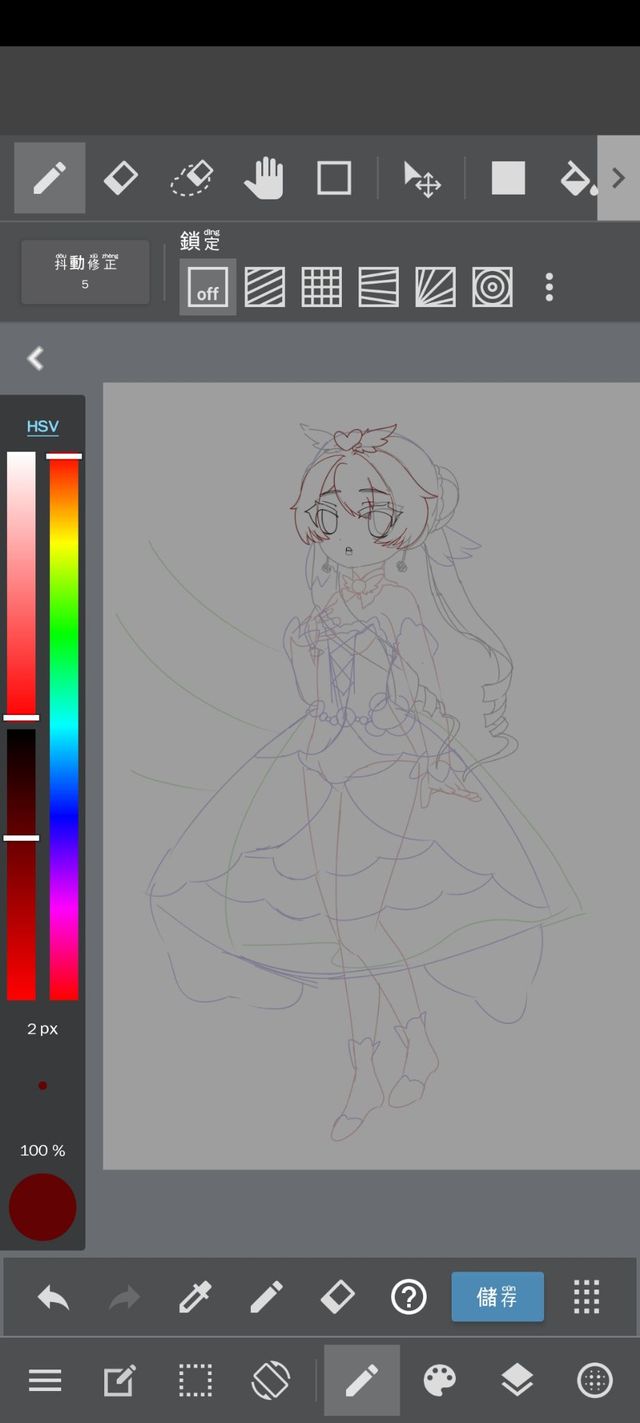Switch color mode via HSV label
Image resolution: width=640 pixels, height=1423 pixels.
click(x=42, y=427)
